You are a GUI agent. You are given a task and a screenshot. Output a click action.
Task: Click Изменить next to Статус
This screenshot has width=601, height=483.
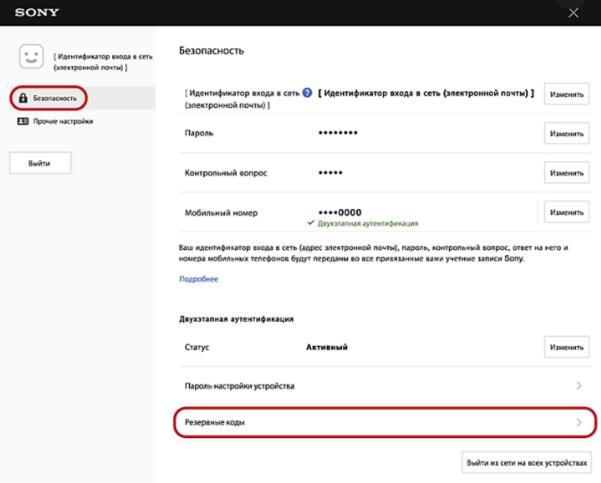coord(566,347)
